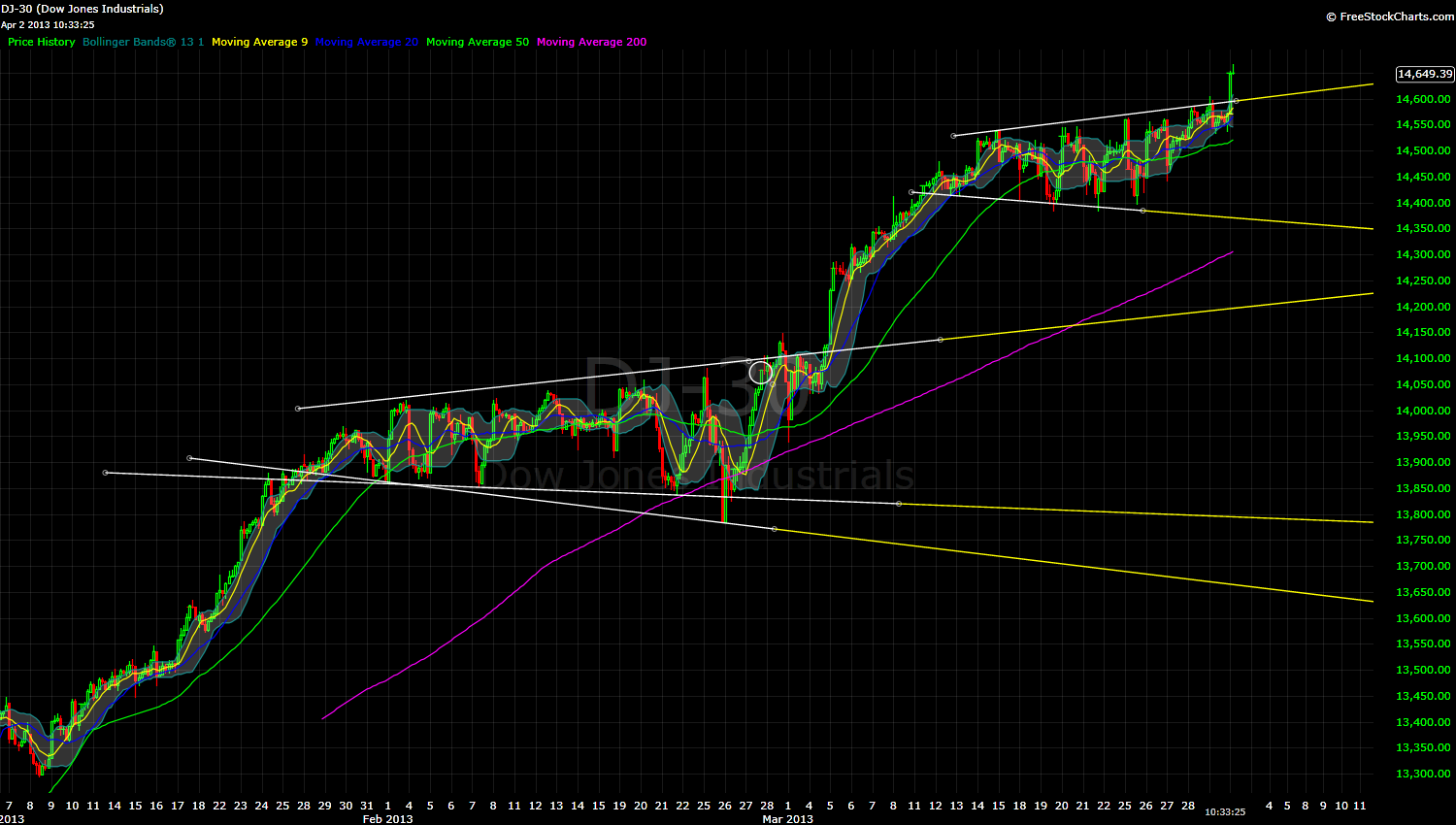Click the current price tag 14,649.39
Image resolution: width=1456 pixels, height=825 pixels.
(x=1424, y=74)
